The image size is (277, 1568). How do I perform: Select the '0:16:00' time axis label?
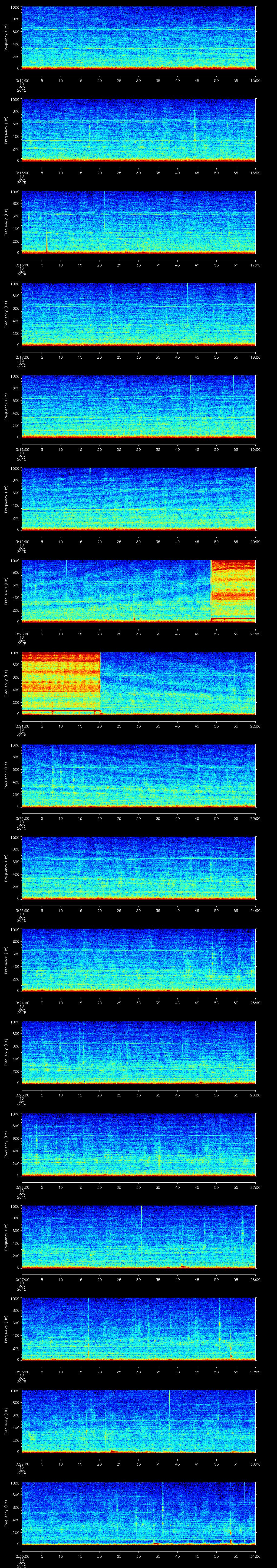coord(22,265)
